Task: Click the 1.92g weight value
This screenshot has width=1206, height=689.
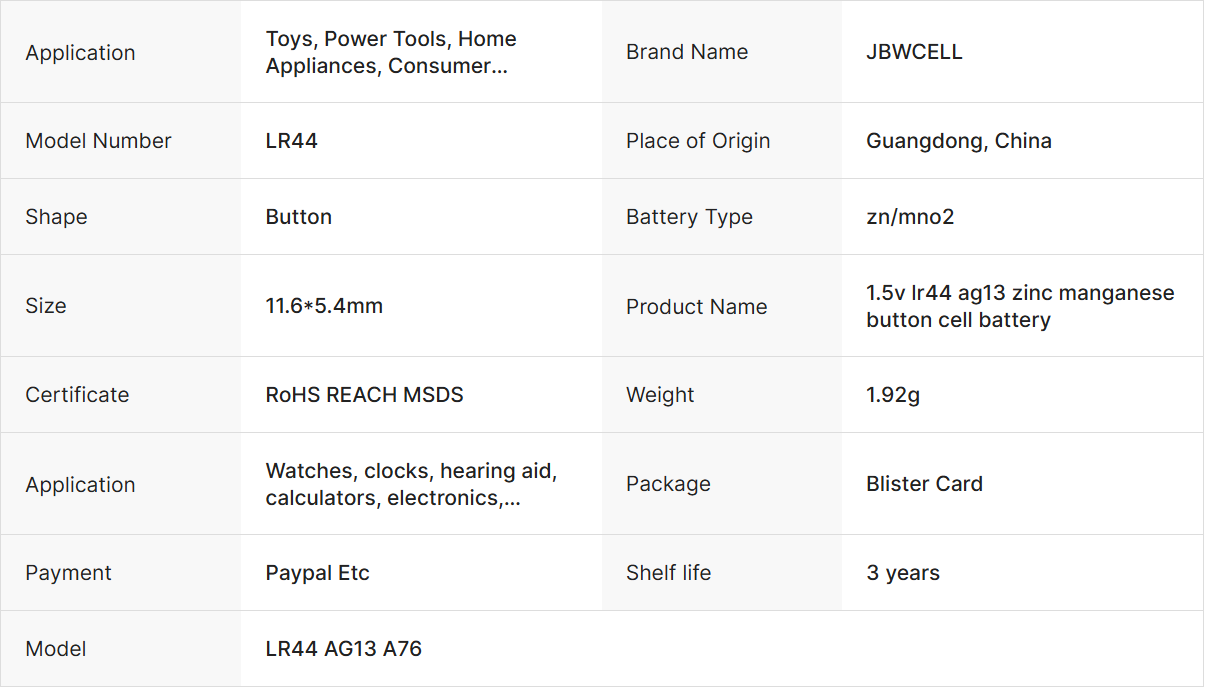Action: coord(893,395)
